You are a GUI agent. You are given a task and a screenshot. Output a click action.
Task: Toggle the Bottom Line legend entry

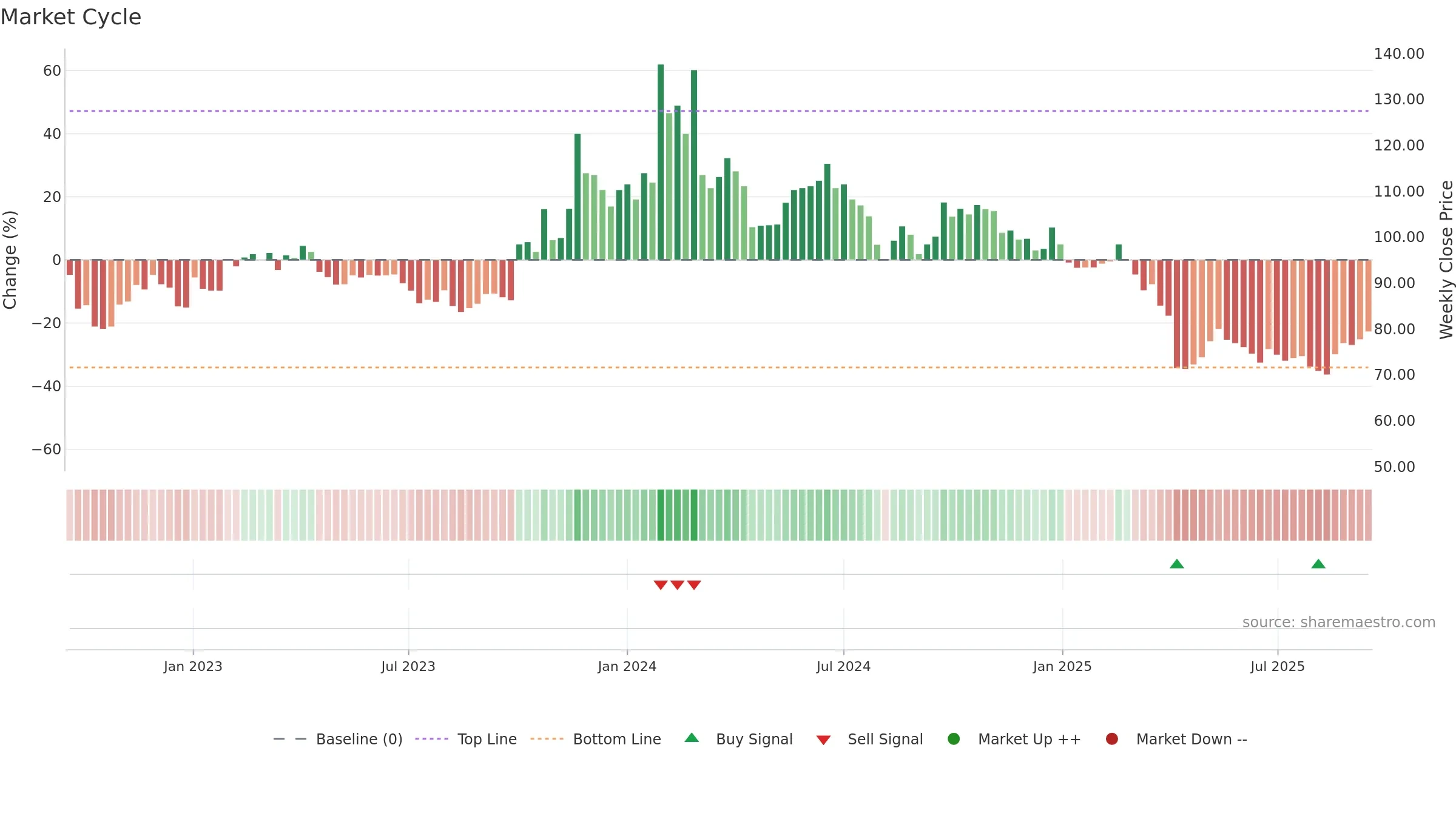click(596, 739)
